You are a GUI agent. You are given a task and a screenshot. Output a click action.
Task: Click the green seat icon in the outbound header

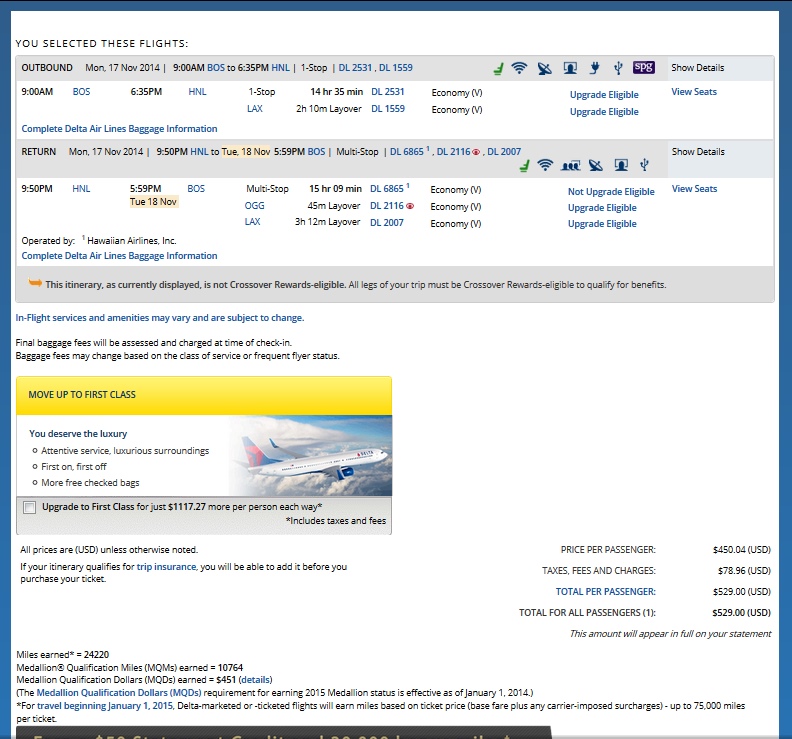click(497, 69)
